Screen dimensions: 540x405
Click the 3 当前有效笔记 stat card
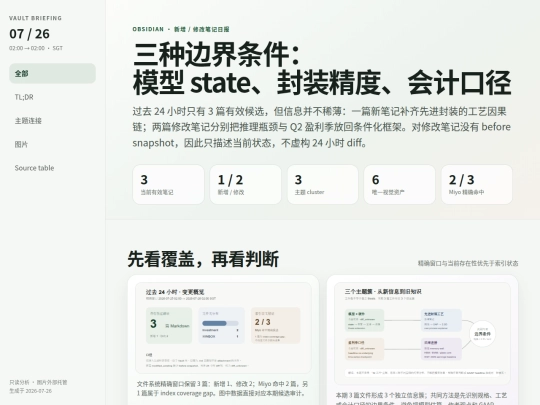[168, 185]
